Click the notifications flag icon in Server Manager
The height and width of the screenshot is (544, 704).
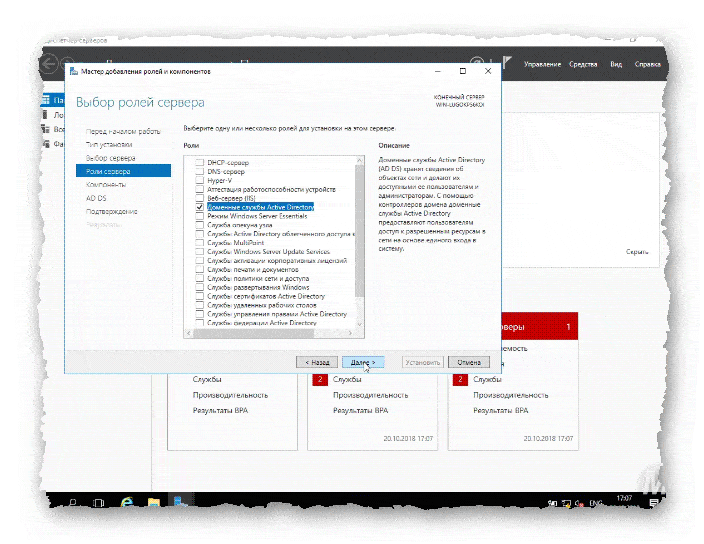507,62
